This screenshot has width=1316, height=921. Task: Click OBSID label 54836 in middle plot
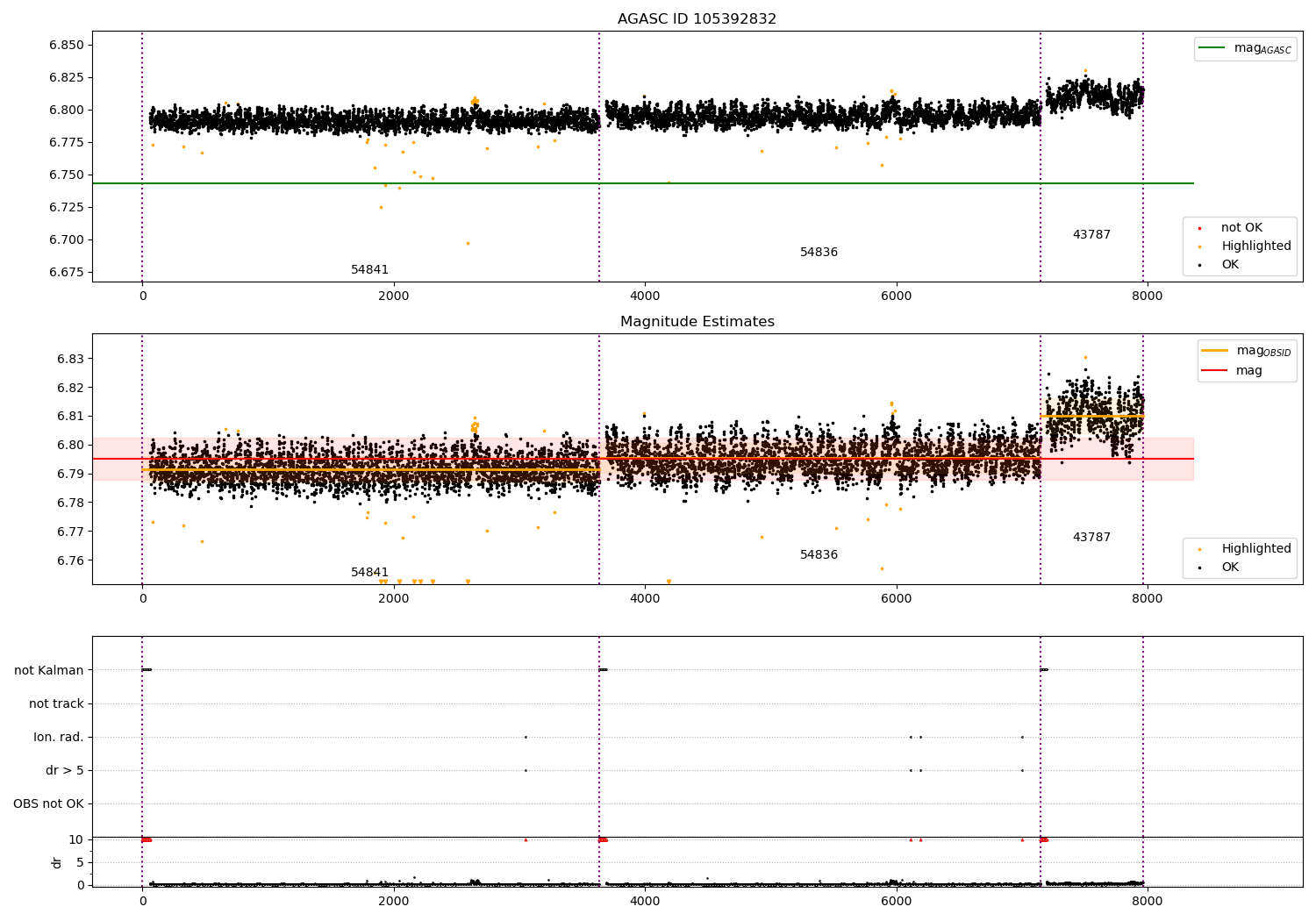(x=819, y=555)
